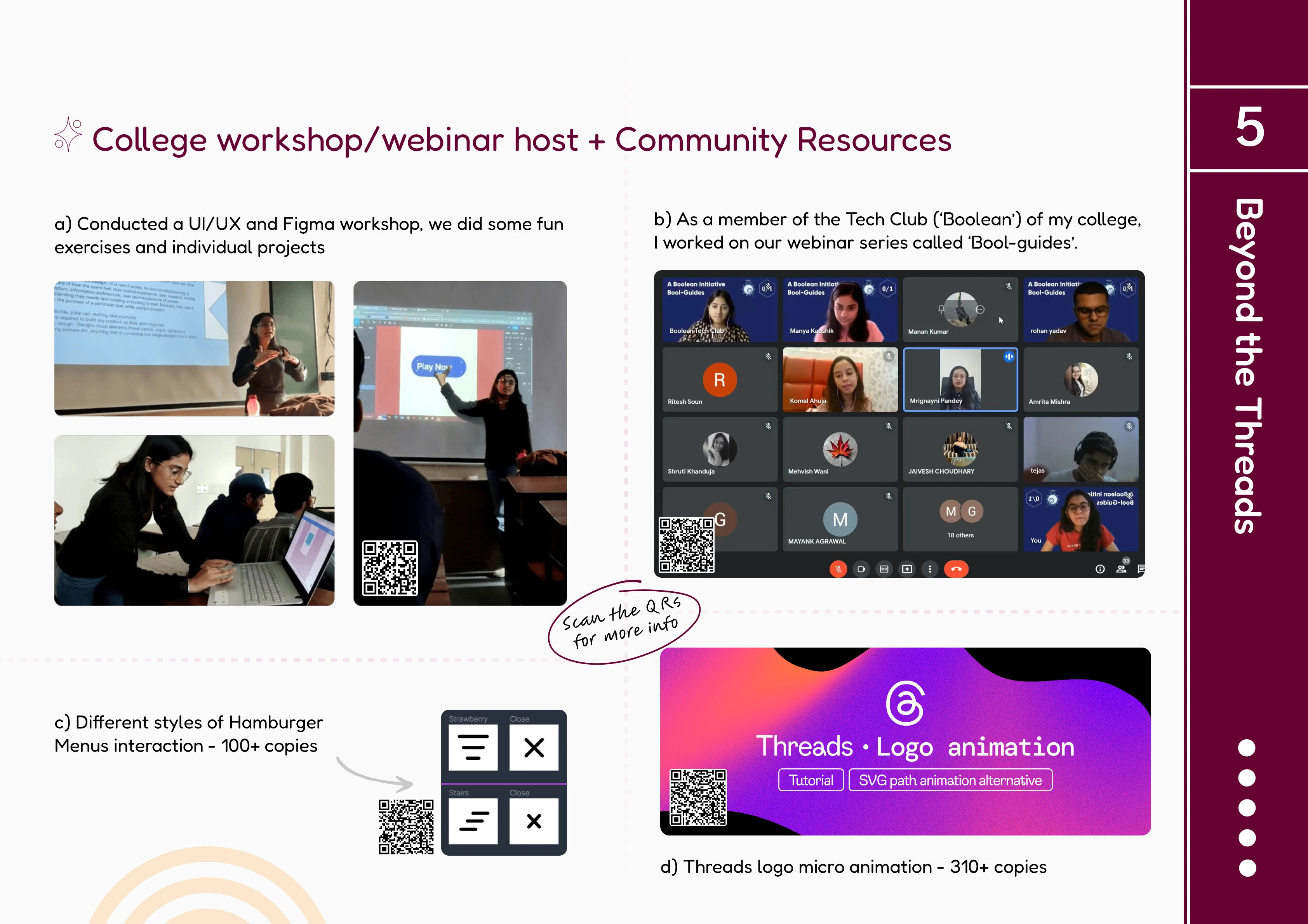Select rohan yadav's video tile

(1081, 309)
